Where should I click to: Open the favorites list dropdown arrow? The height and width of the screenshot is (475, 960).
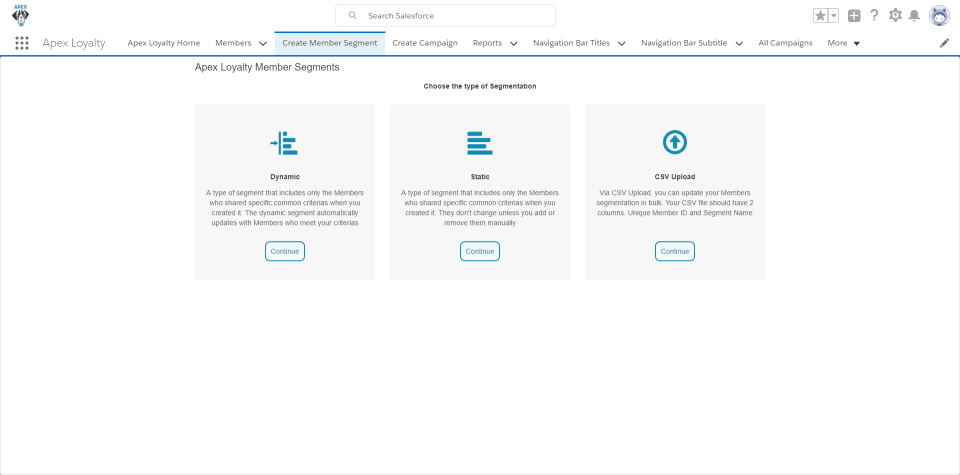point(833,16)
